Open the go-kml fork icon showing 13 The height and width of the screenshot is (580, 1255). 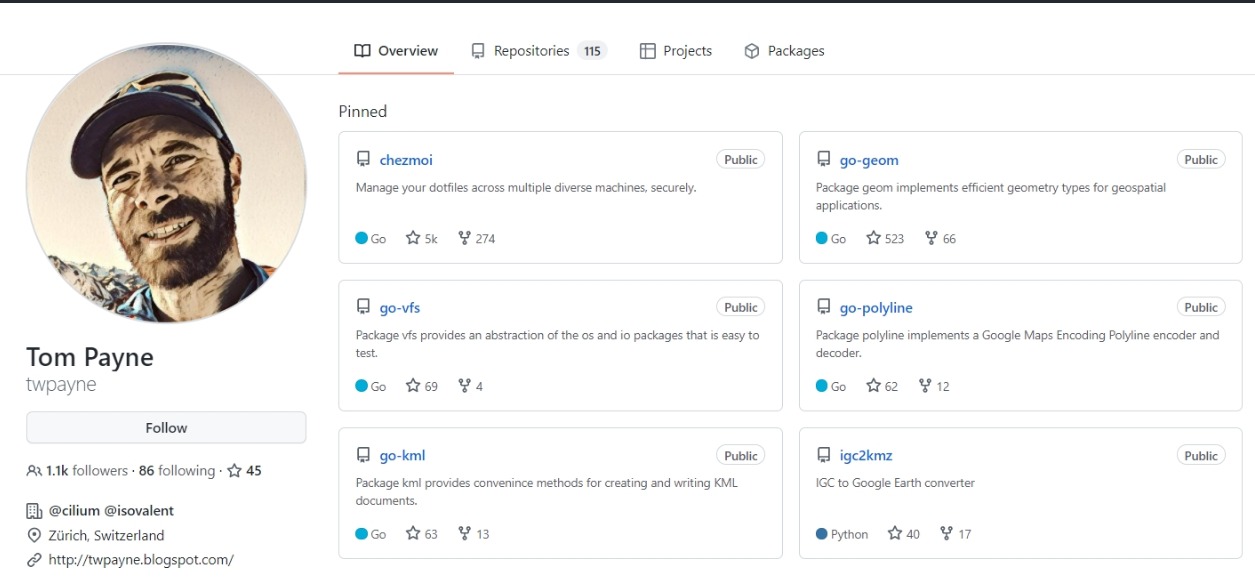point(464,534)
